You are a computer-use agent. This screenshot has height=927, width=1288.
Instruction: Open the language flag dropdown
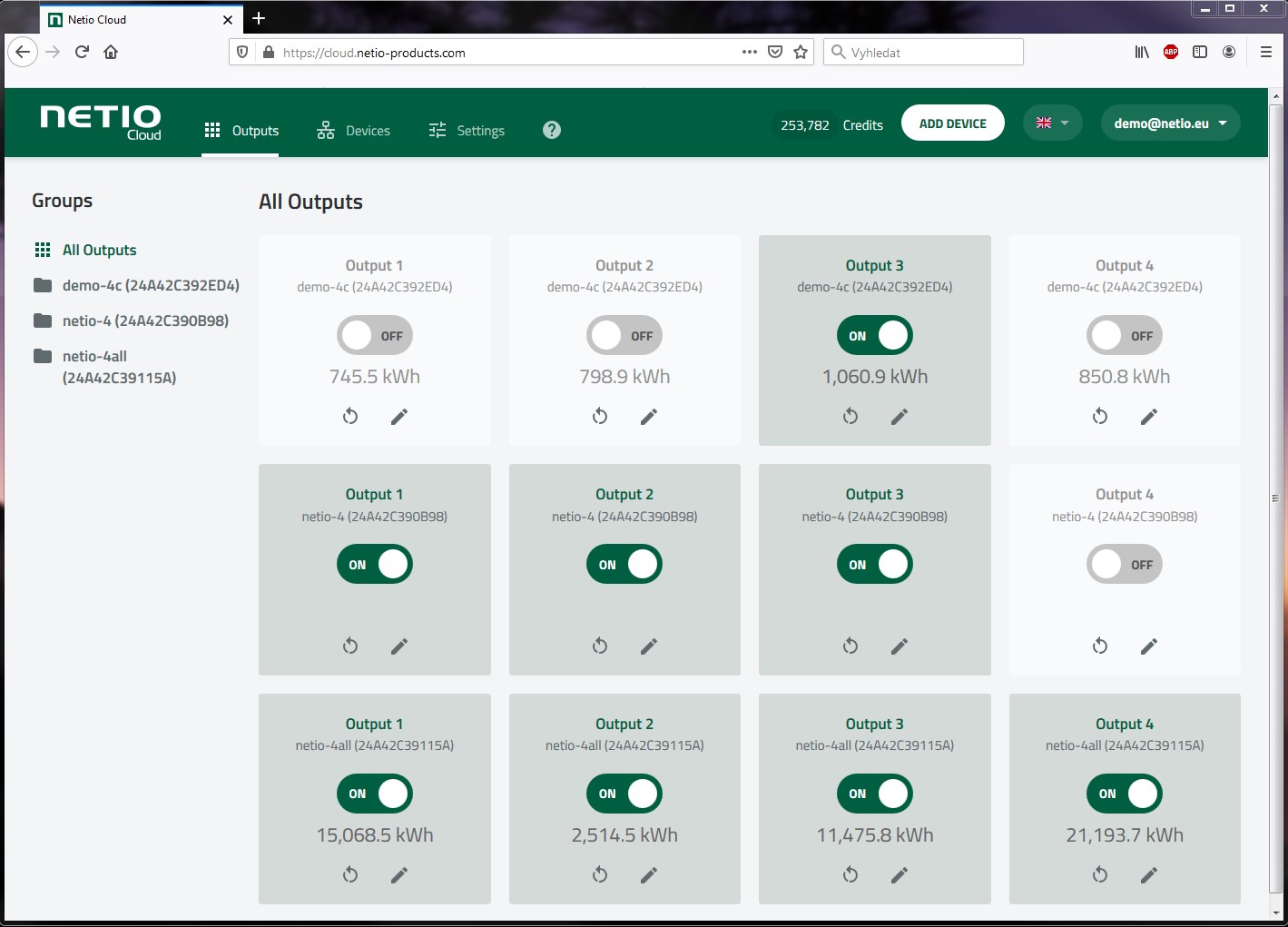[1053, 123]
